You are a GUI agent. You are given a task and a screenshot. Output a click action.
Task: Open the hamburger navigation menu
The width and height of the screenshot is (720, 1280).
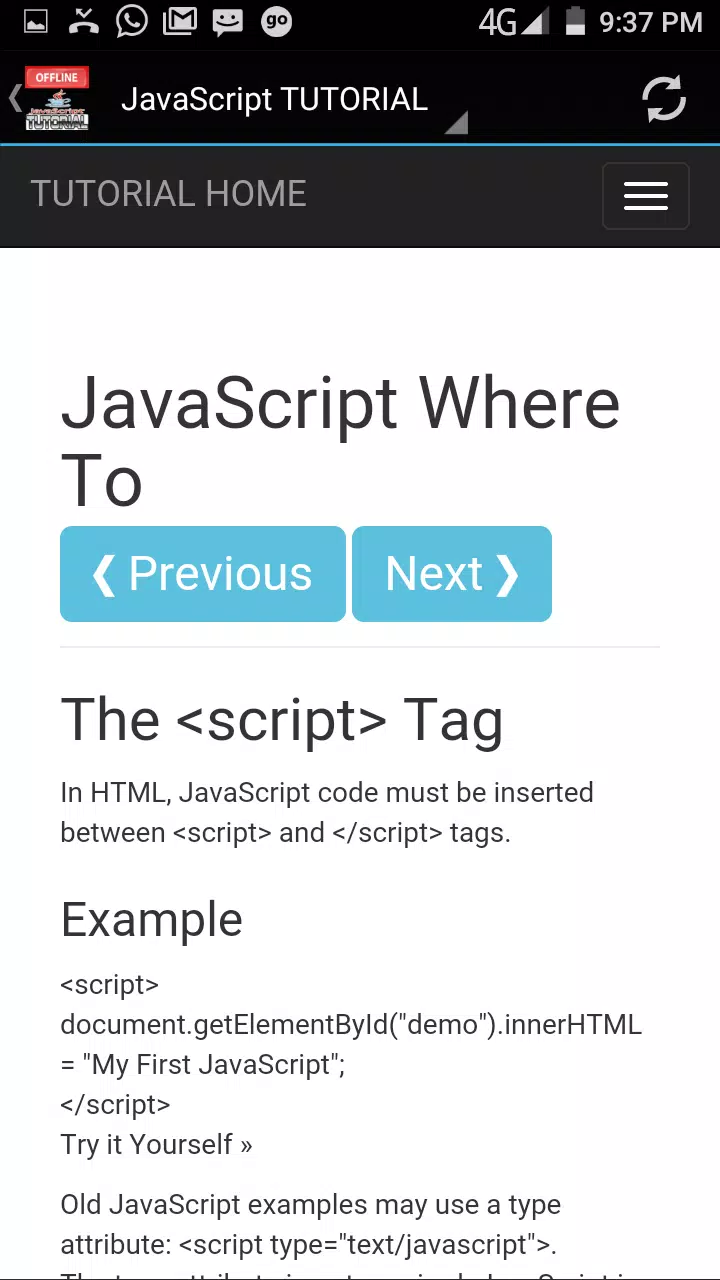click(x=646, y=196)
